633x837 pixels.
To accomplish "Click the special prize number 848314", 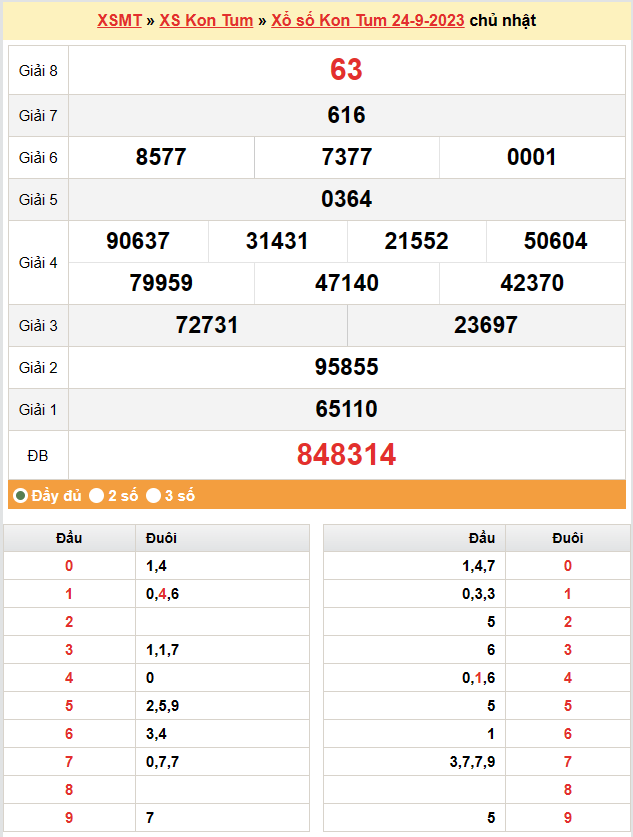I will point(346,455).
